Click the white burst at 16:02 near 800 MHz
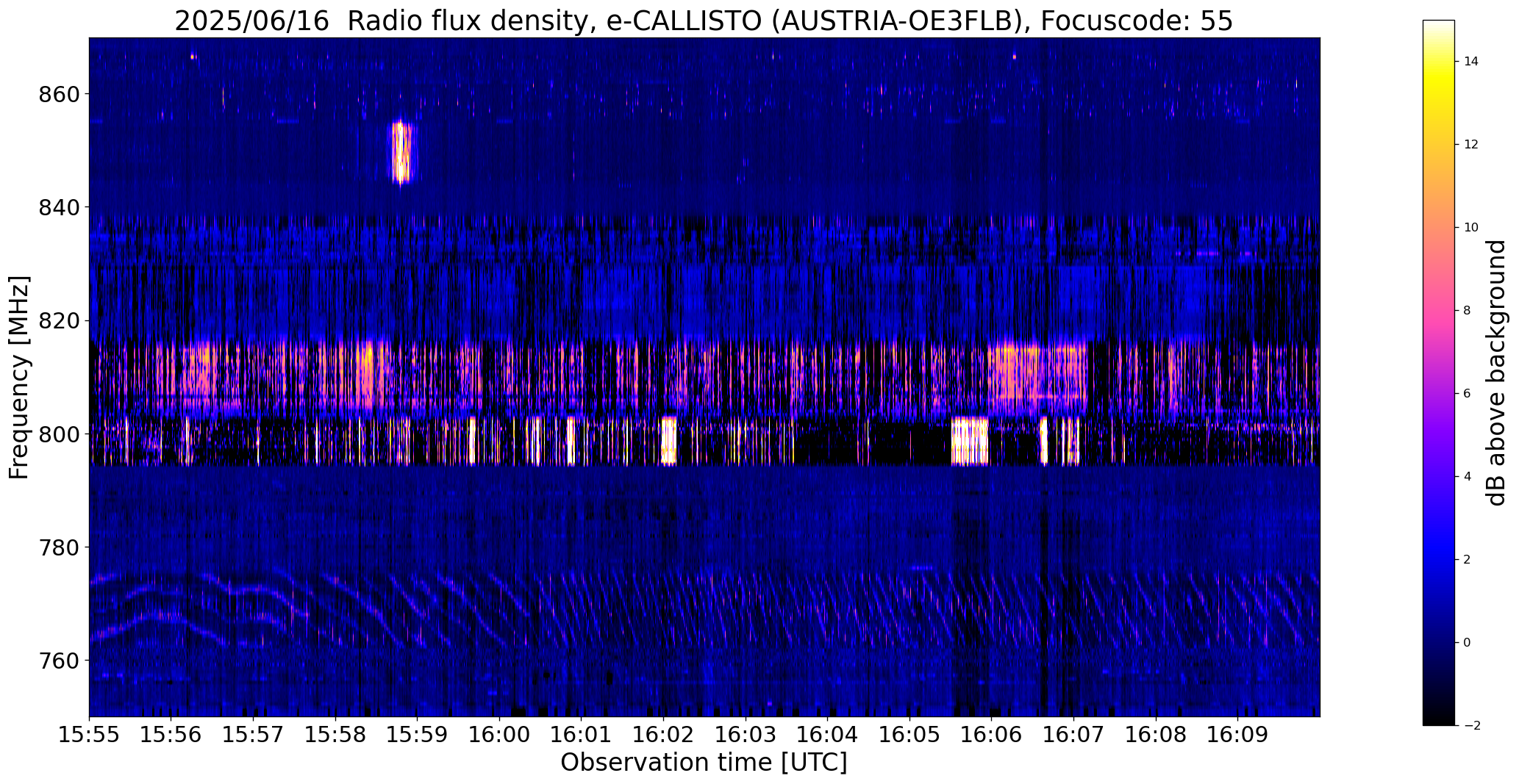The height and width of the screenshot is (784, 1519). point(668,440)
